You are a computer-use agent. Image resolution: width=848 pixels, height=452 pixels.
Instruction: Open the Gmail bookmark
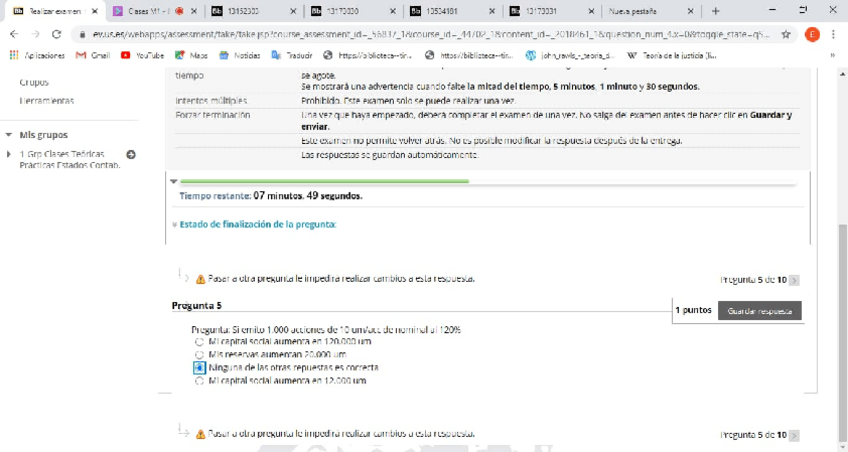pos(93,55)
